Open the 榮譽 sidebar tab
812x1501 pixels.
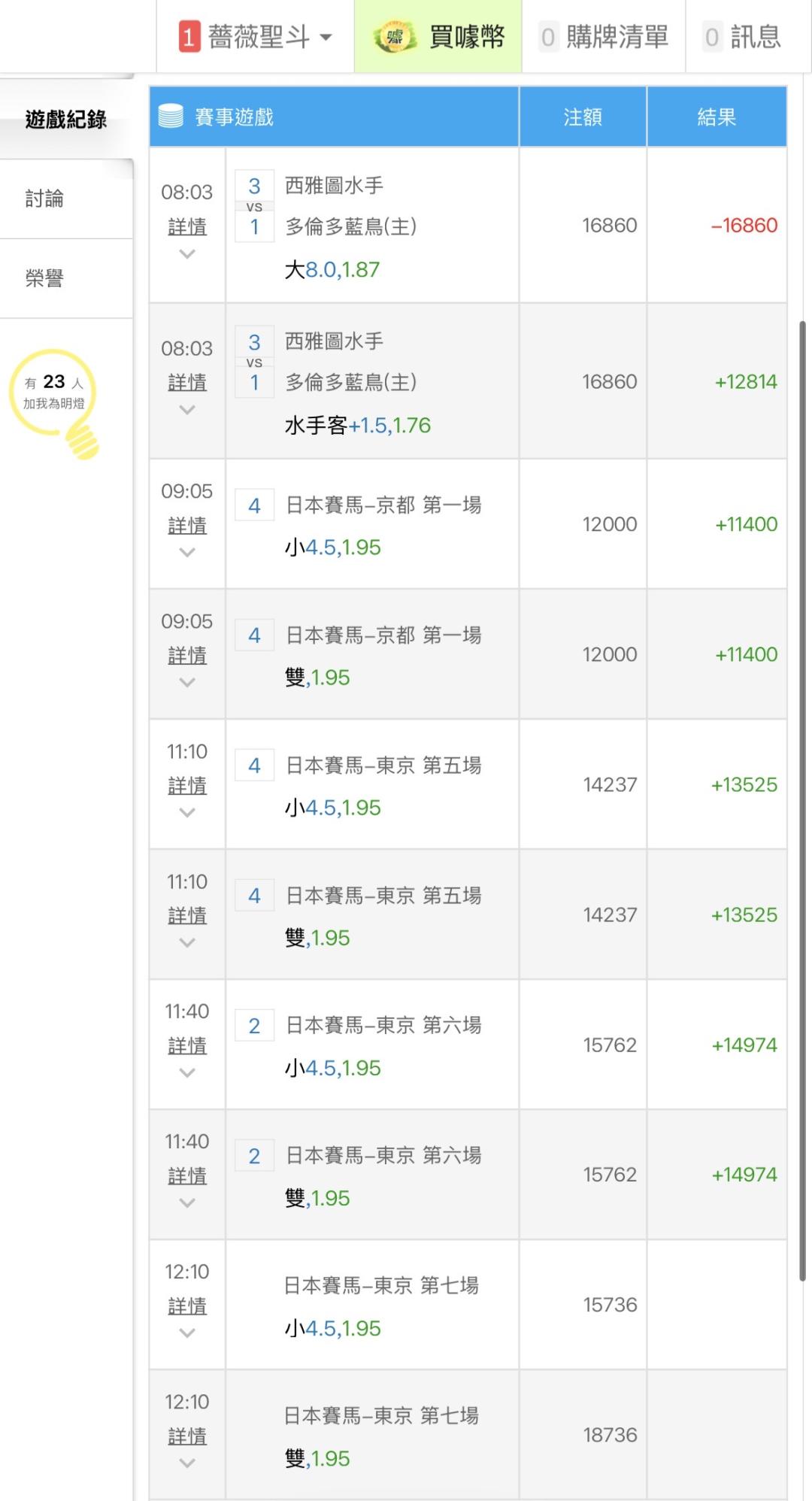[x=44, y=278]
